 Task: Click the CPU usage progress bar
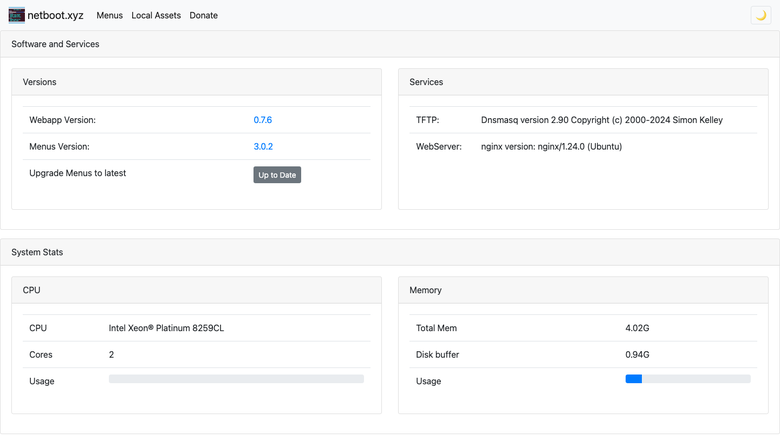pos(236,379)
